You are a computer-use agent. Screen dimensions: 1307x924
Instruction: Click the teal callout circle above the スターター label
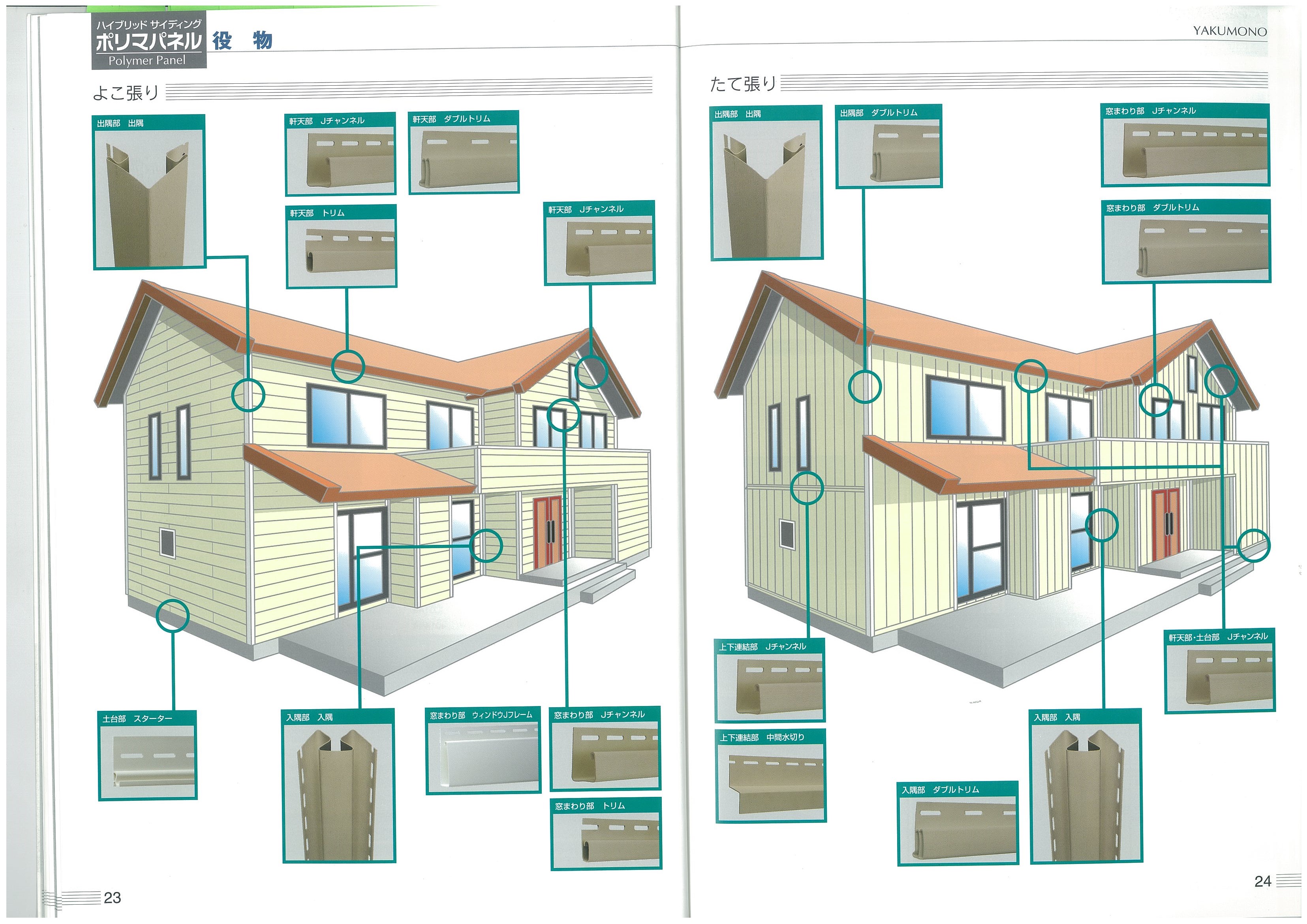coord(173,616)
